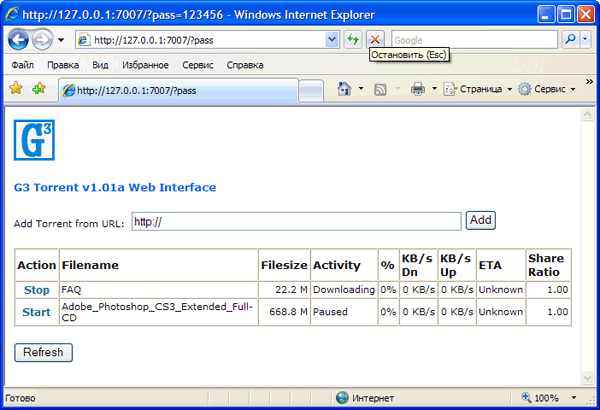Click the page scrollbar up arrow

coord(587,114)
